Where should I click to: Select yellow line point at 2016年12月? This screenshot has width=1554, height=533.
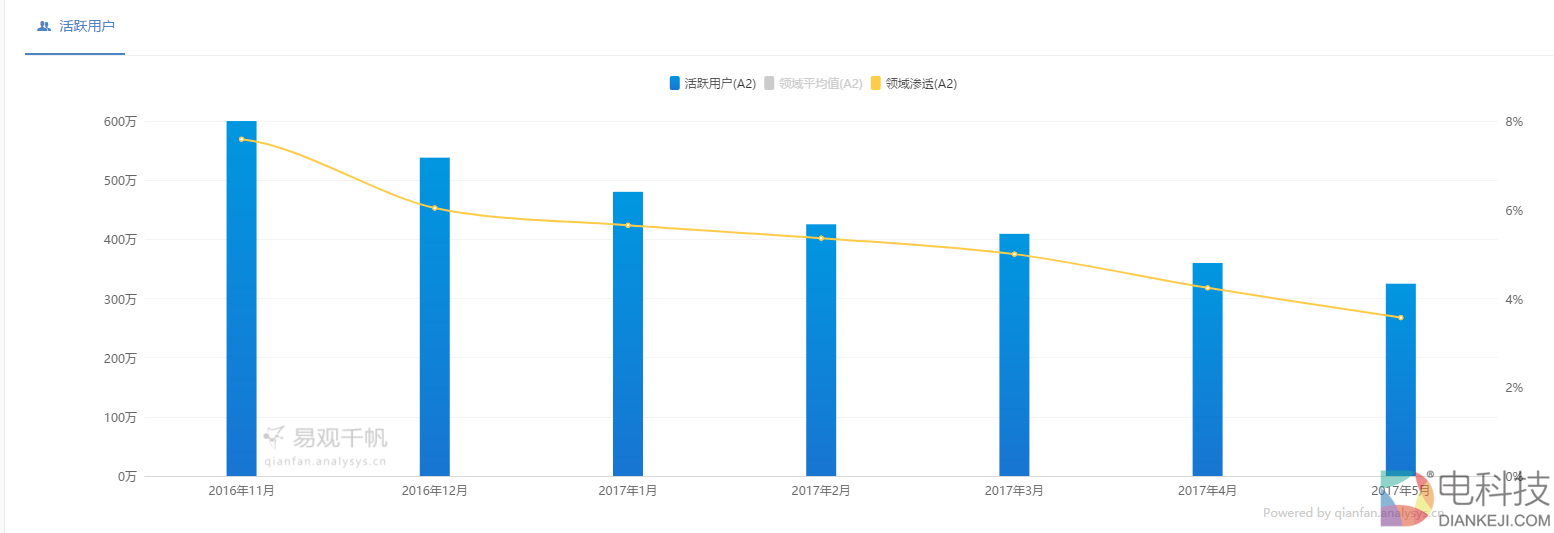(x=434, y=208)
